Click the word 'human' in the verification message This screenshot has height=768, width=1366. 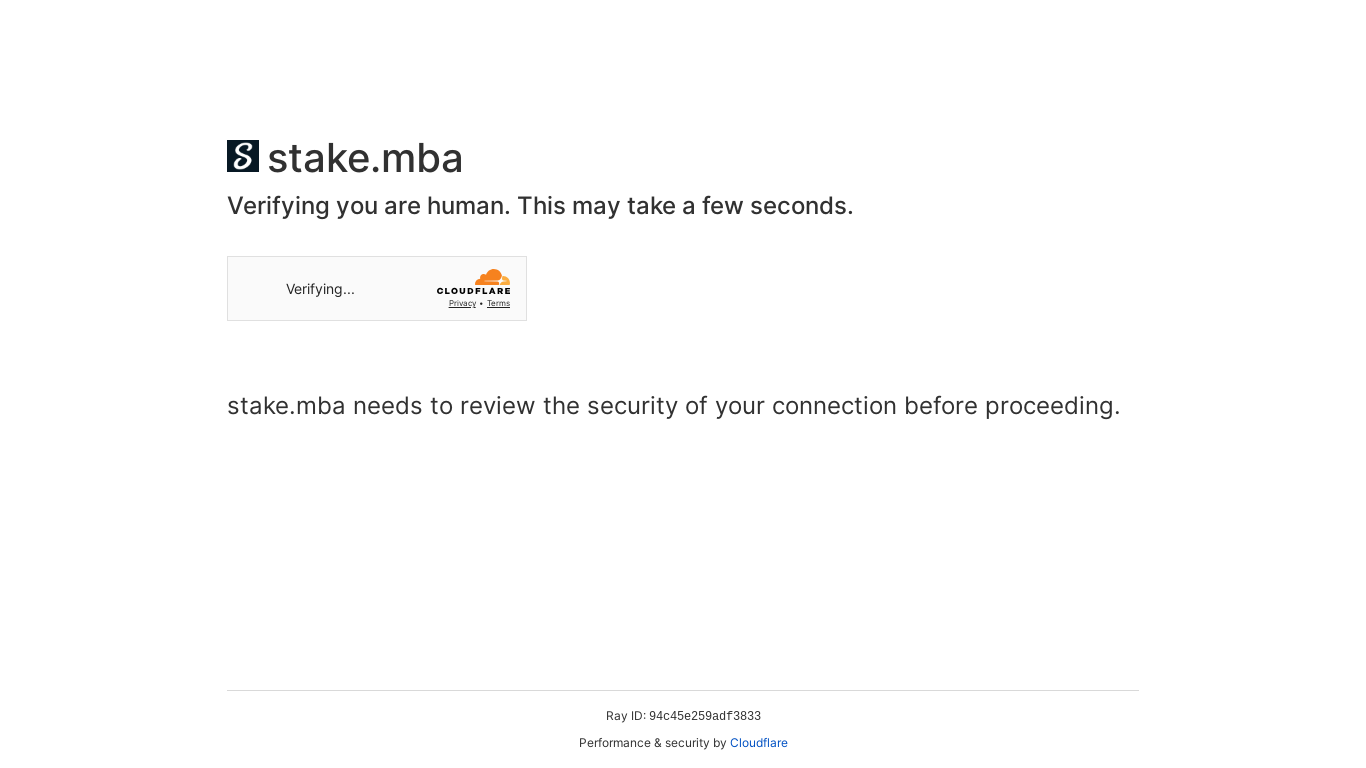point(468,206)
